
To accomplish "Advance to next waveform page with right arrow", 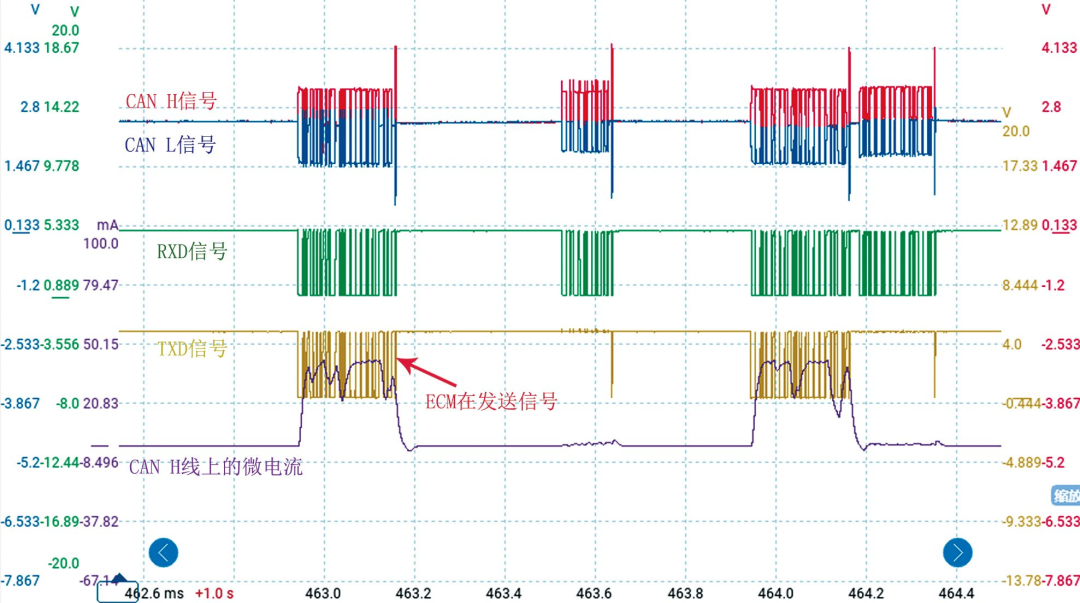I will coord(957,552).
